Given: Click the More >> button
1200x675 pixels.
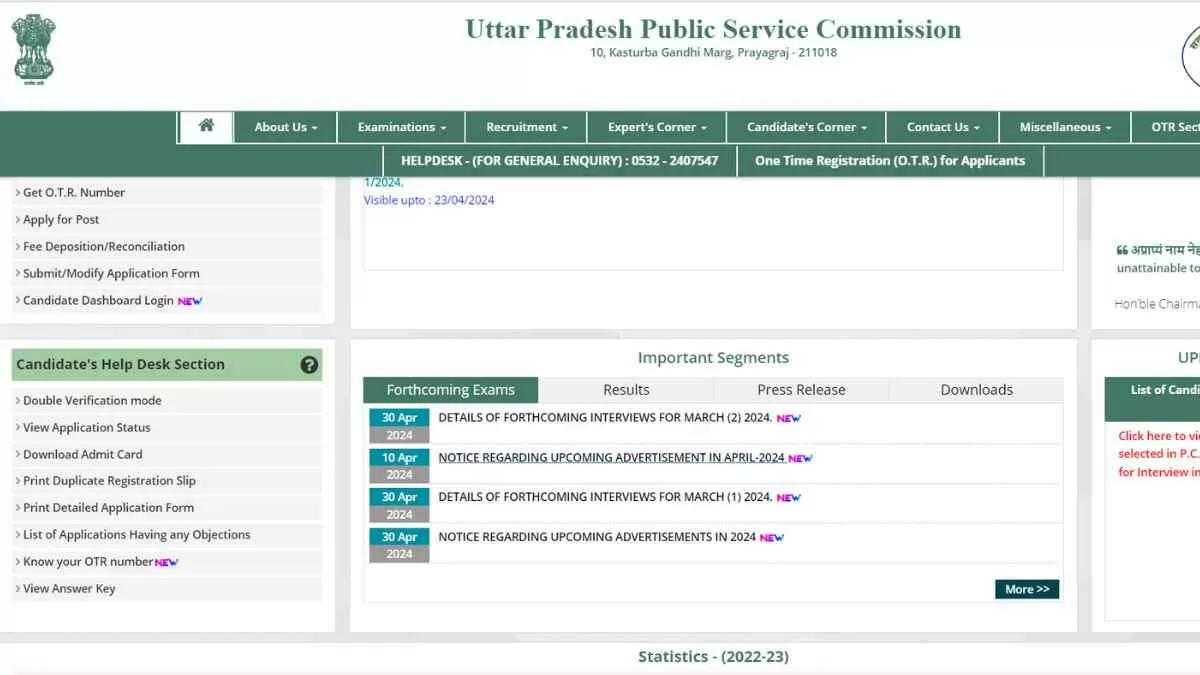Looking at the screenshot, I should coord(1026,589).
